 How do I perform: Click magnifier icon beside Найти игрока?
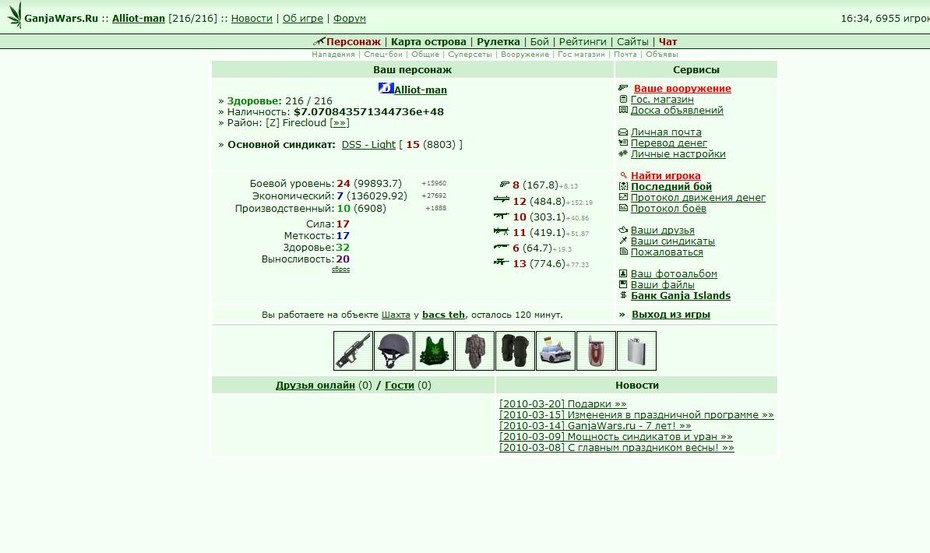coord(623,175)
